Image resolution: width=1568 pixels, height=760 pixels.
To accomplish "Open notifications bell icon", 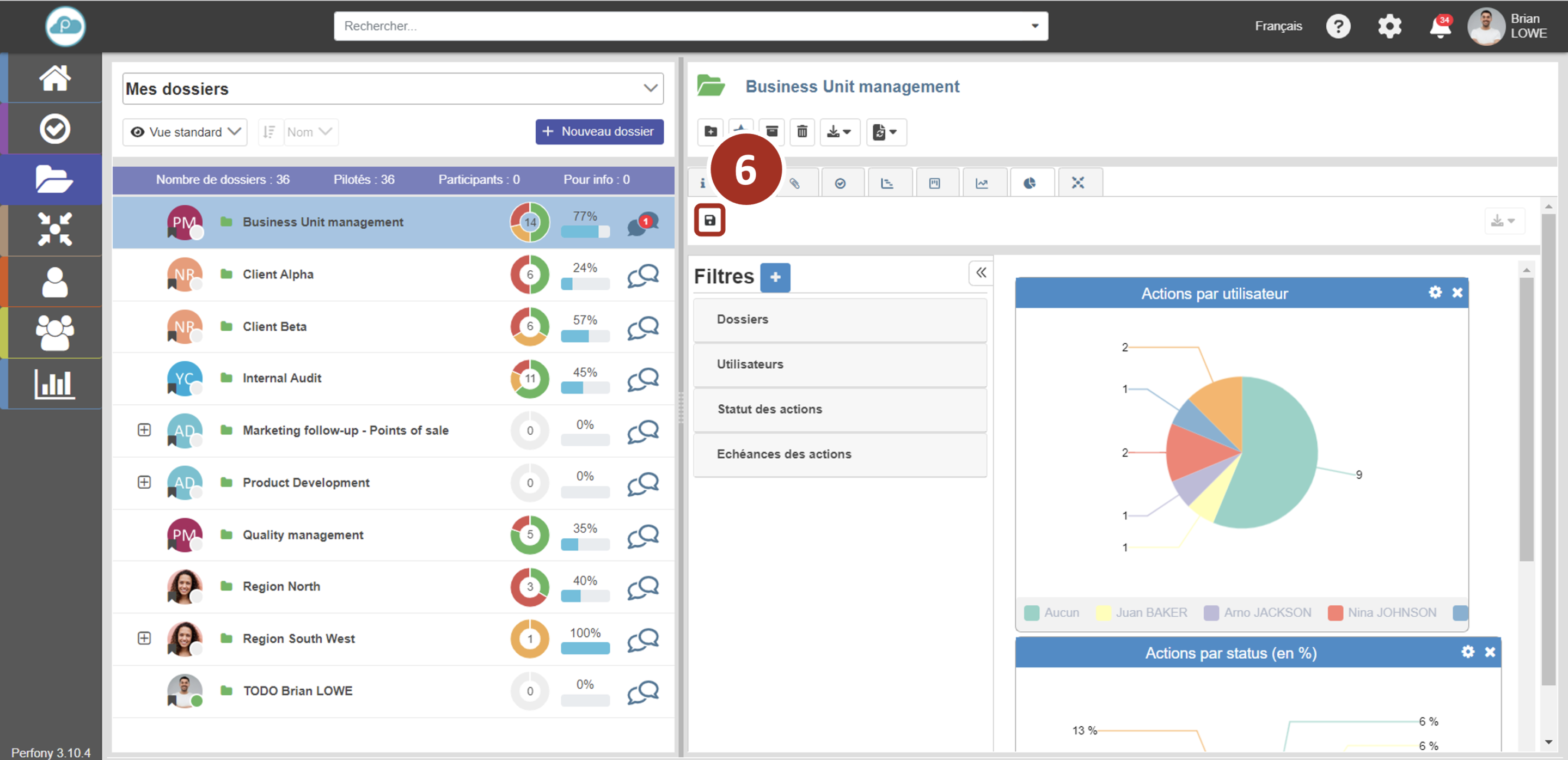I will point(1440,27).
